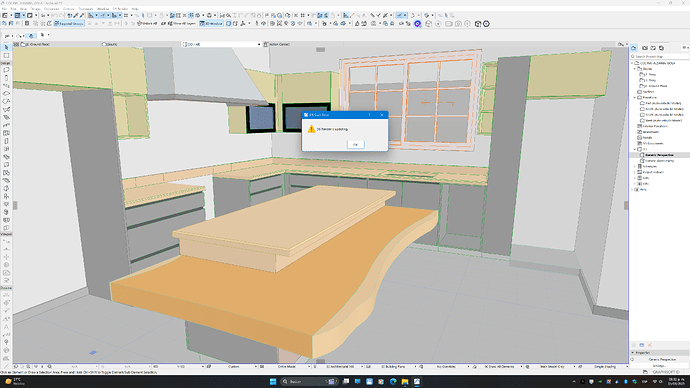Open the View Map icon in Navigator

coord(645,48)
